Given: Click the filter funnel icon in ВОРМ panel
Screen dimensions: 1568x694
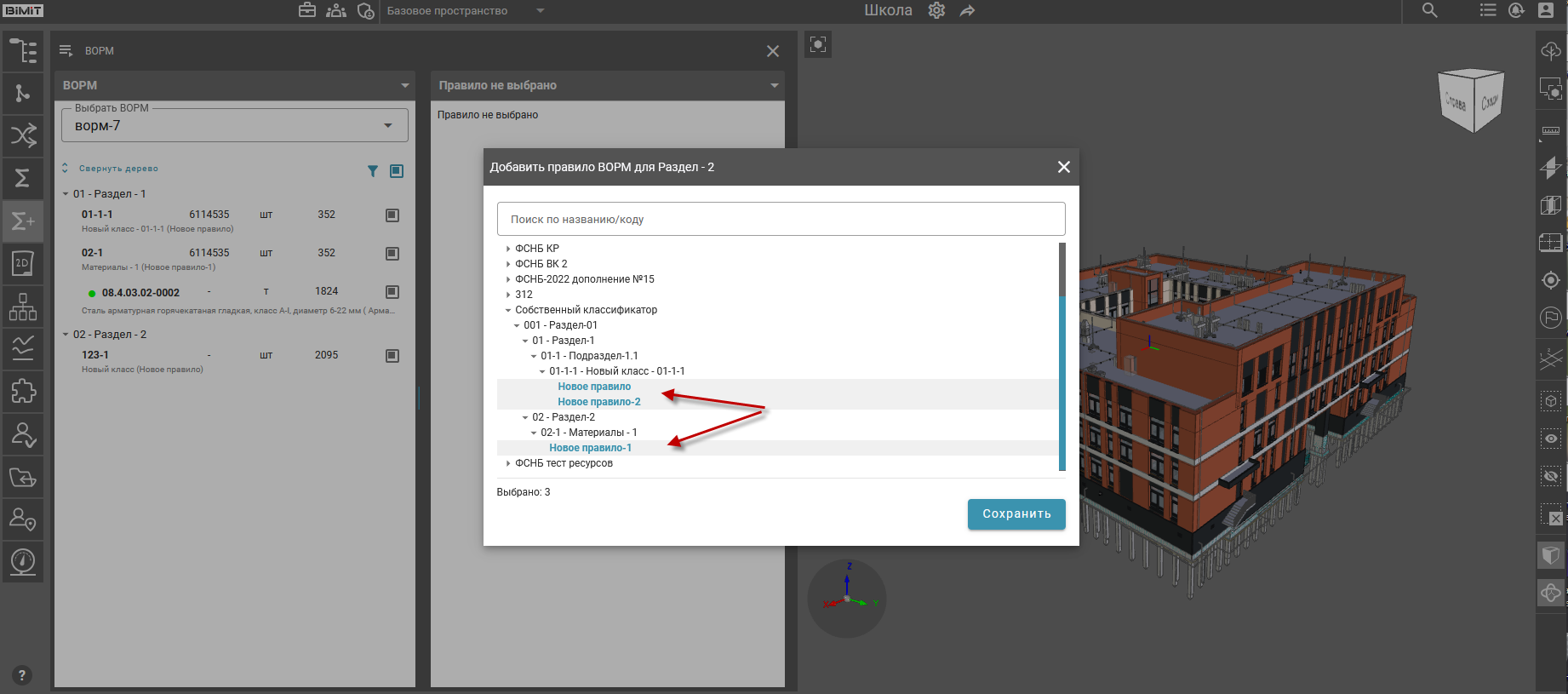Looking at the screenshot, I should [x=373, y=171].
